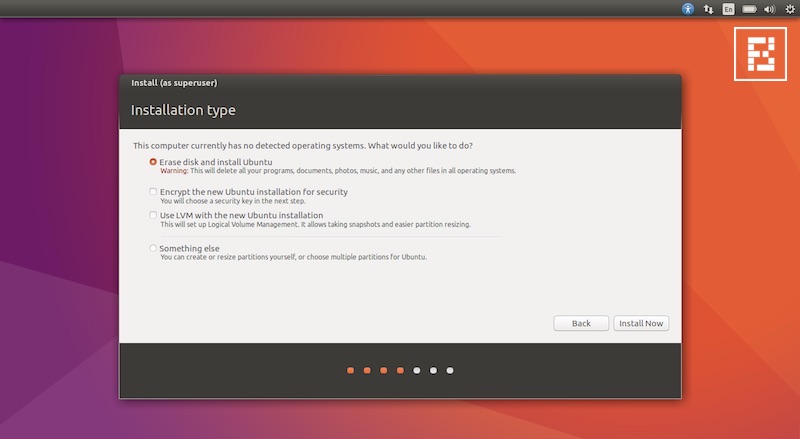800x439 pixels.
Task: Click the last white progress dot
Action: 450,370
